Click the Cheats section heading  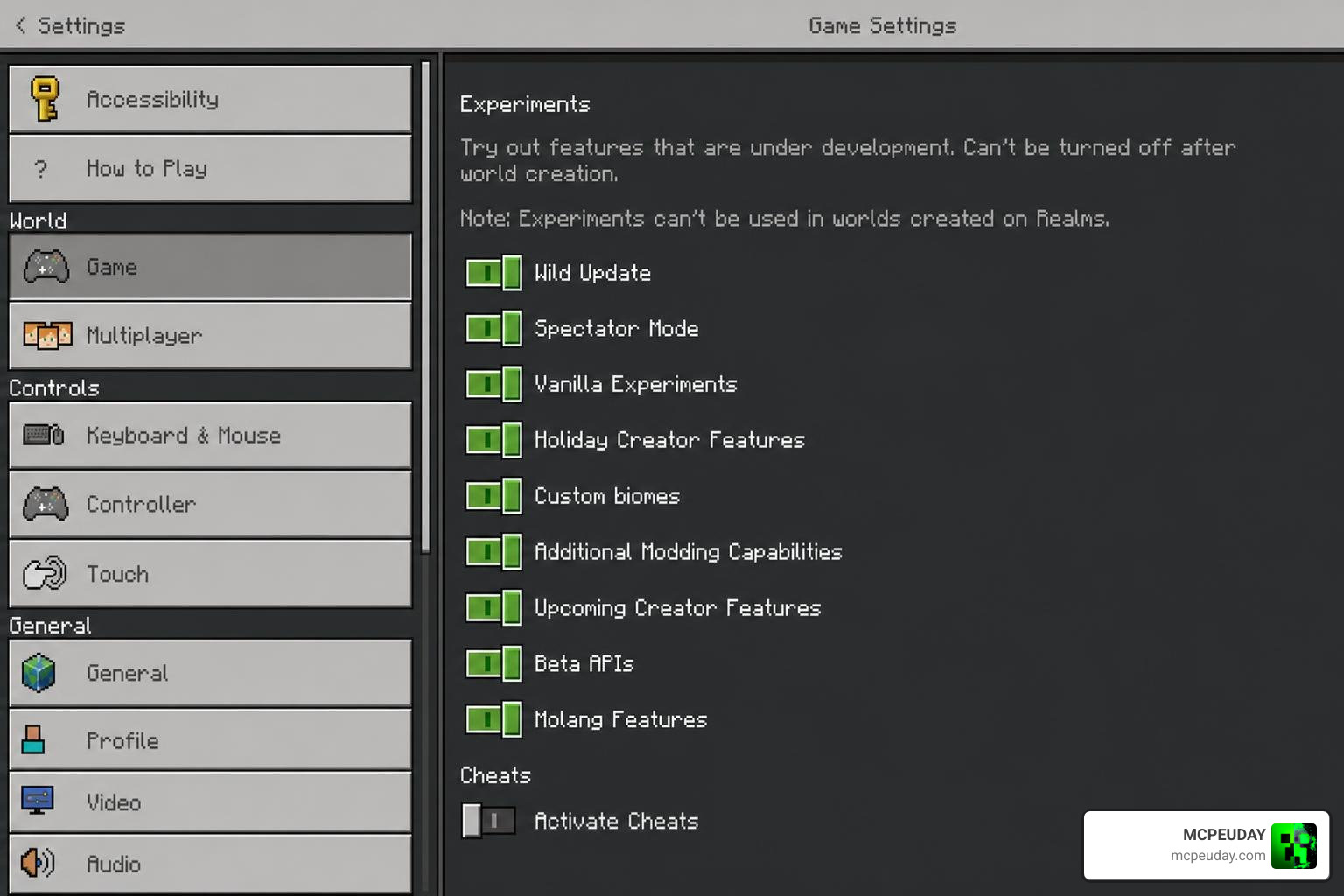pos(496,775)
